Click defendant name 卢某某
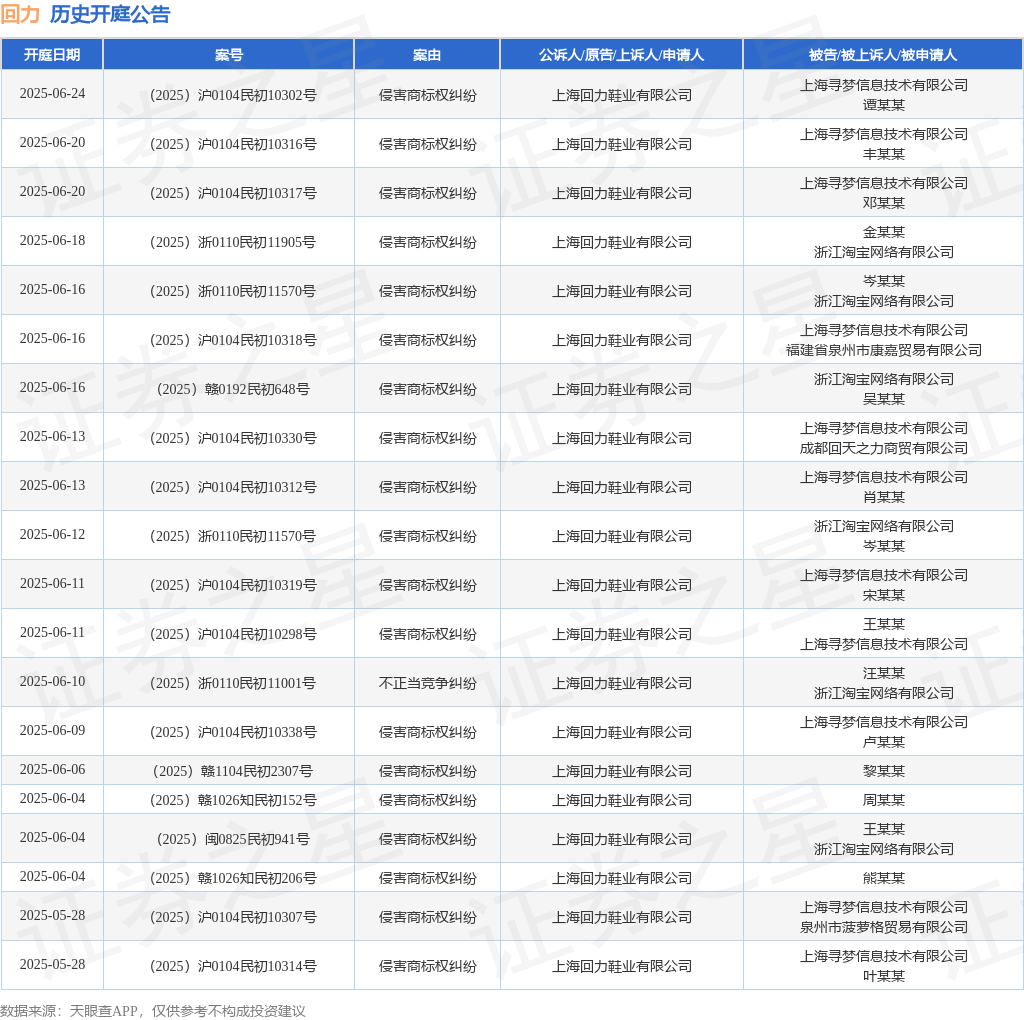The image size is (1024, 1020). click(x=884, y=742)
